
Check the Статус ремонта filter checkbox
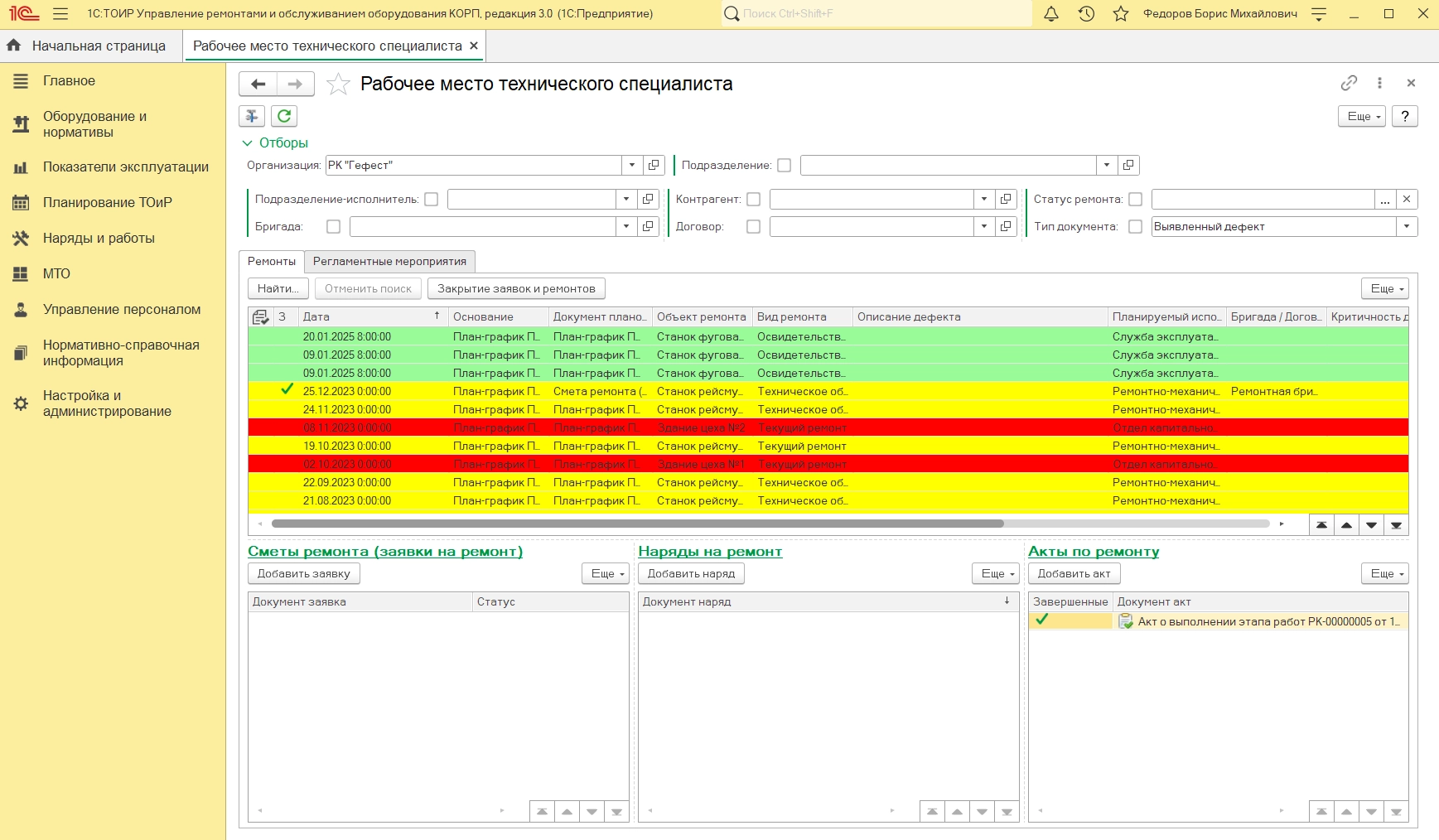[1136, 200]
